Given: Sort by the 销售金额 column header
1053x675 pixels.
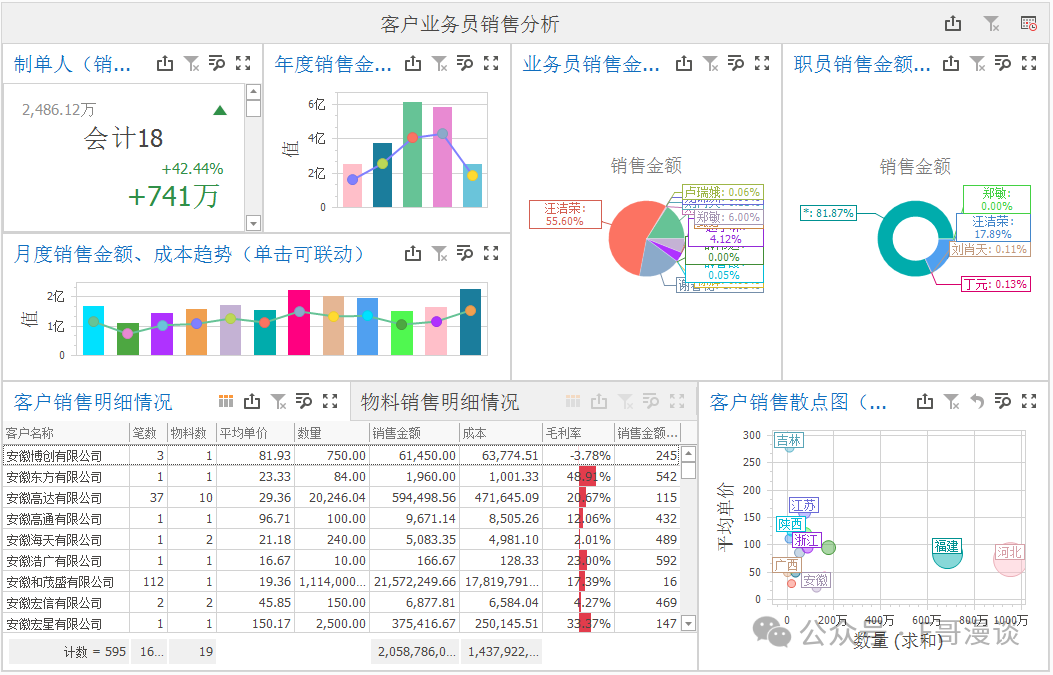Looking at the screenshot, I should 414,433.
